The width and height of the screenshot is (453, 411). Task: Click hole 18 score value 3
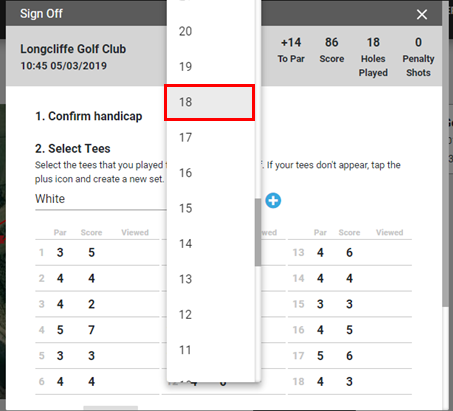349,381
